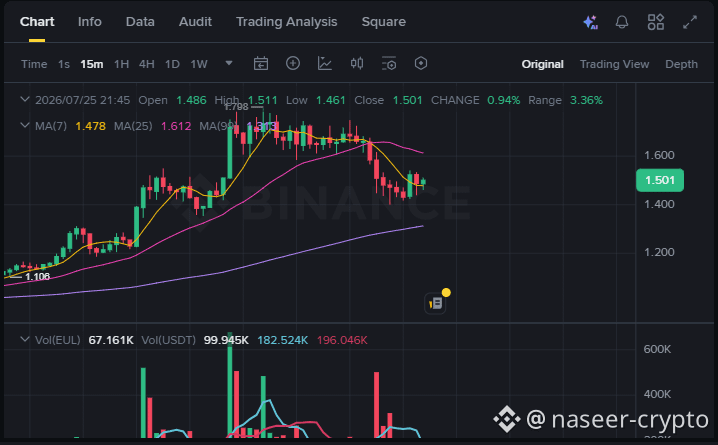Collapse the MA indicator row chevron
The height and width of the screenshot is (445, 718).
tap(25, 125)
